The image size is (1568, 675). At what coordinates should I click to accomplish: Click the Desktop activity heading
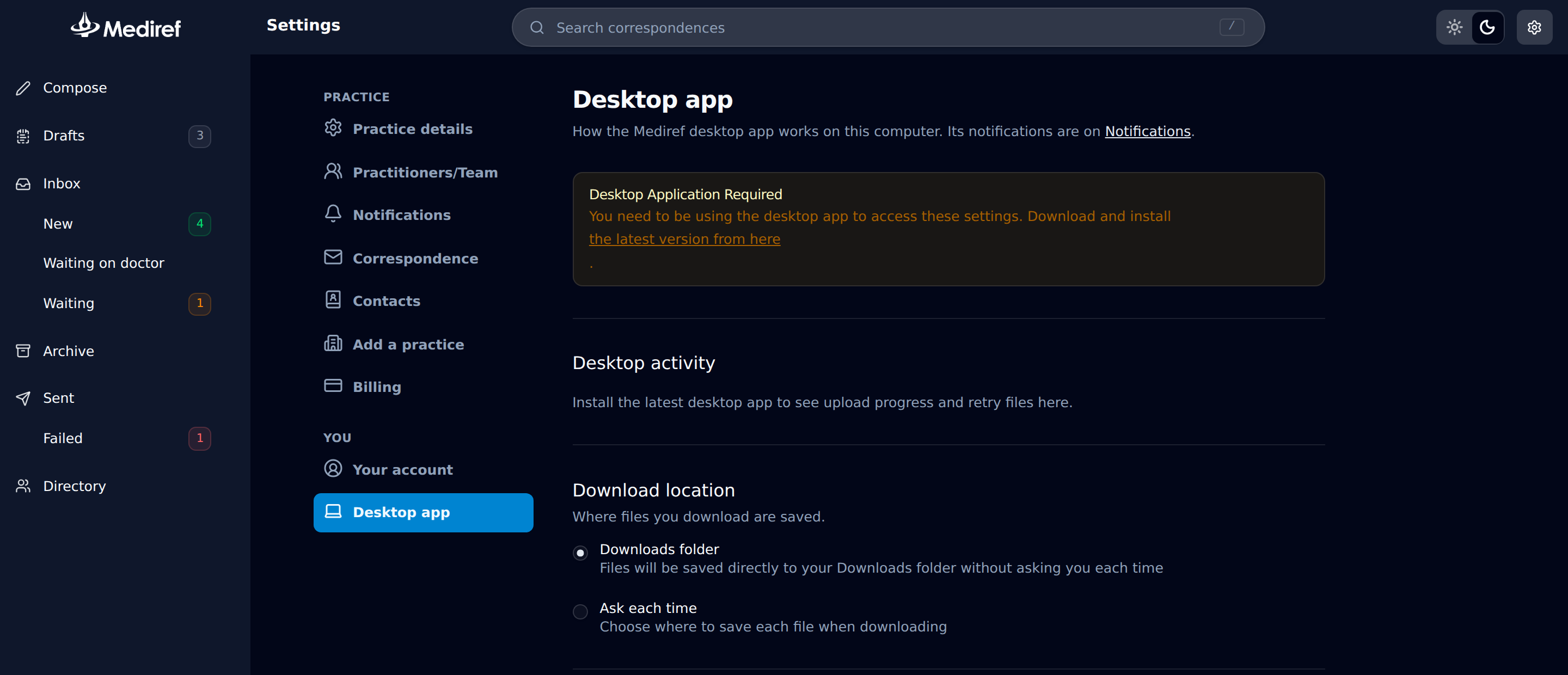(x=644, y=363)
